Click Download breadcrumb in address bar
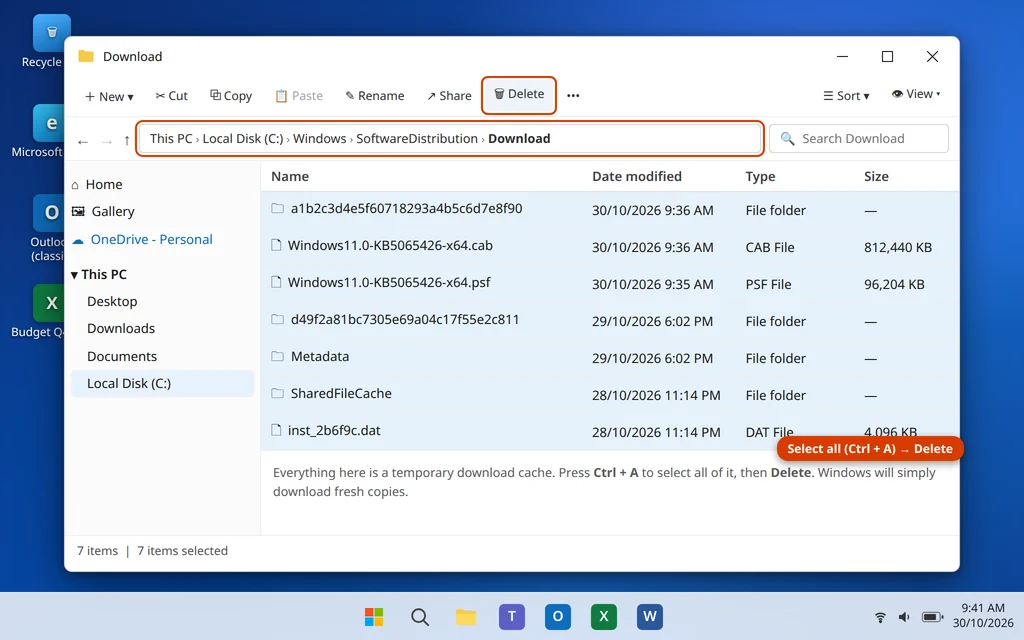1024x640 pixels. point(519,138)
